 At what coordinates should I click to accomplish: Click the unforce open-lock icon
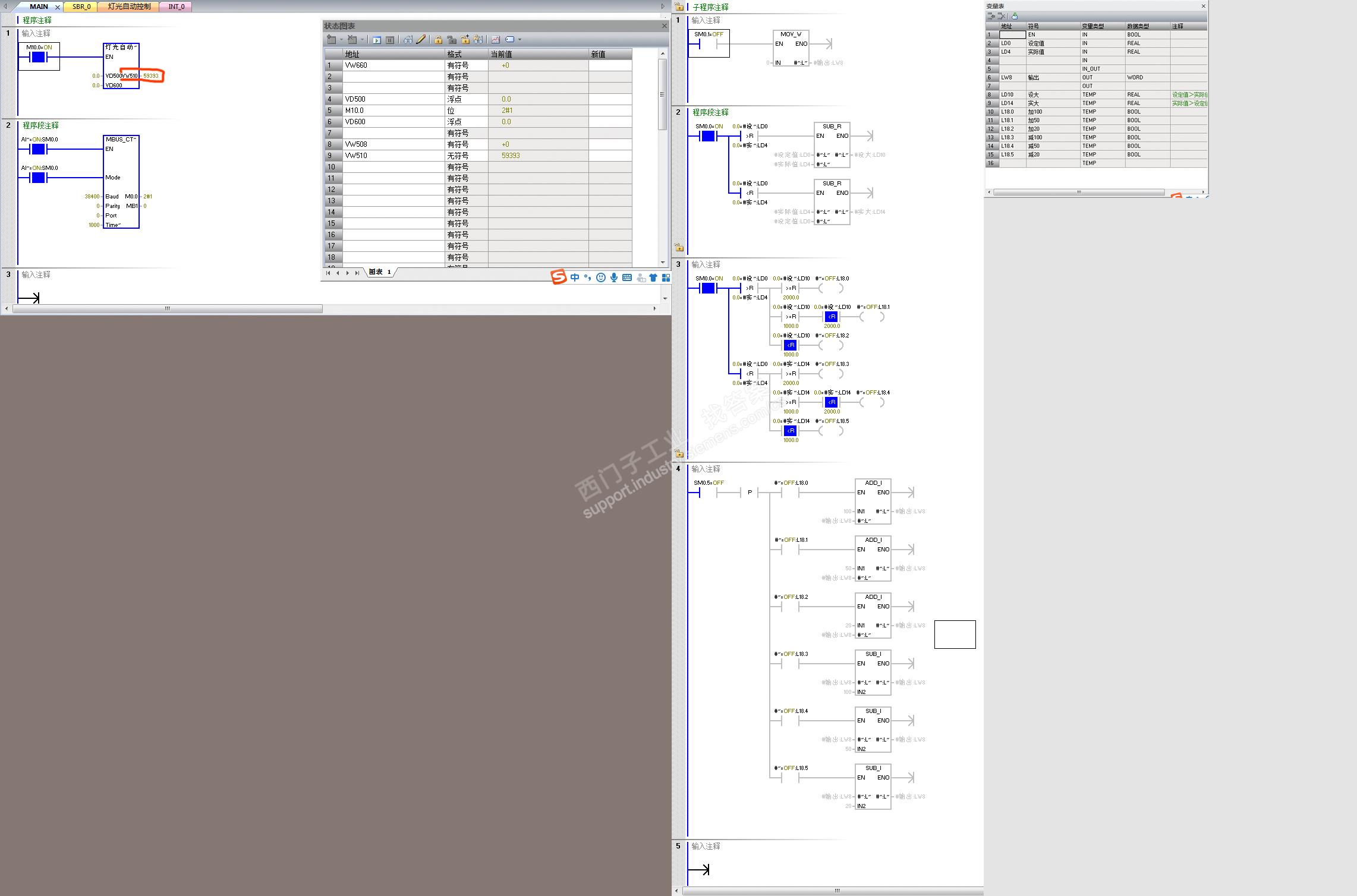pos(452,40)
